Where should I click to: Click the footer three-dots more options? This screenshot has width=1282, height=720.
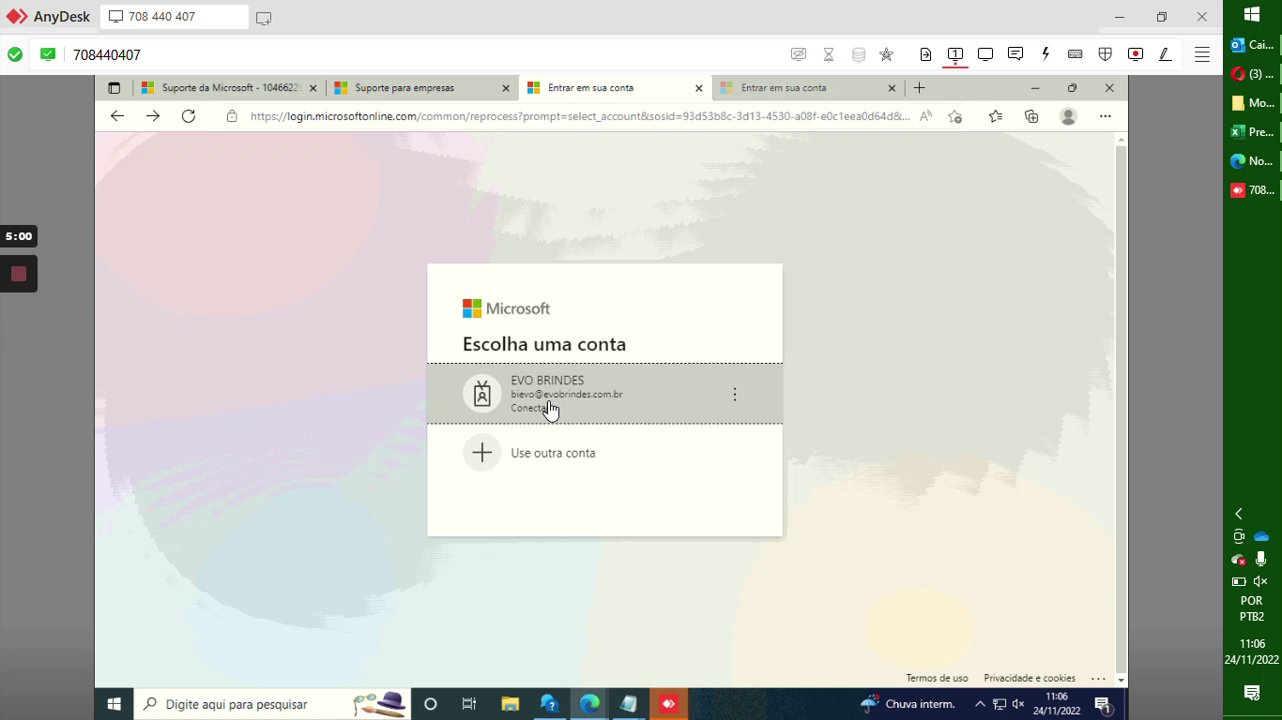[1098, 678]
